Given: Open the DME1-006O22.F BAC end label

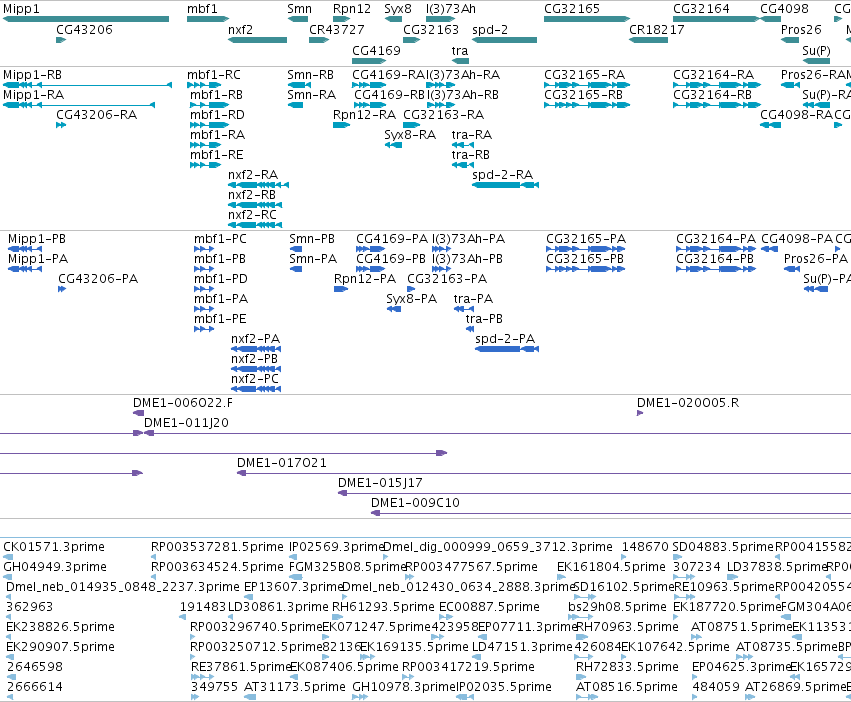Looking at the screenshot, I should tap(183, 402).
